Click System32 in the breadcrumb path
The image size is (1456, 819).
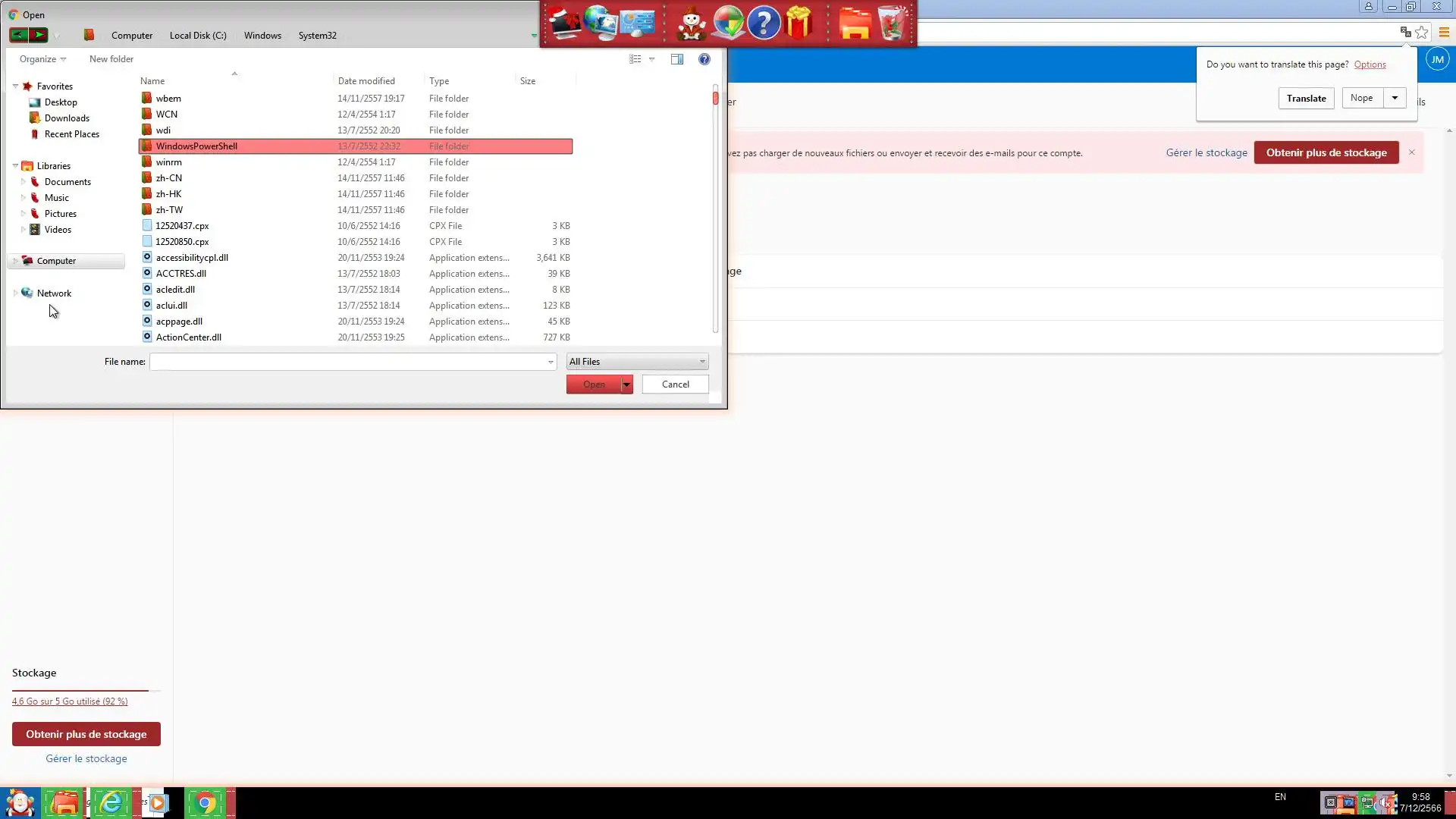317,36
